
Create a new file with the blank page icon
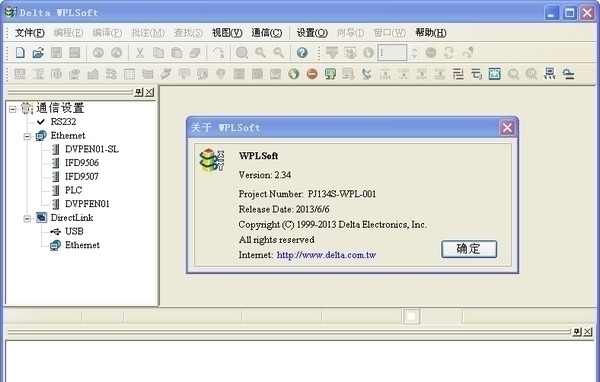tap(20, 52)
